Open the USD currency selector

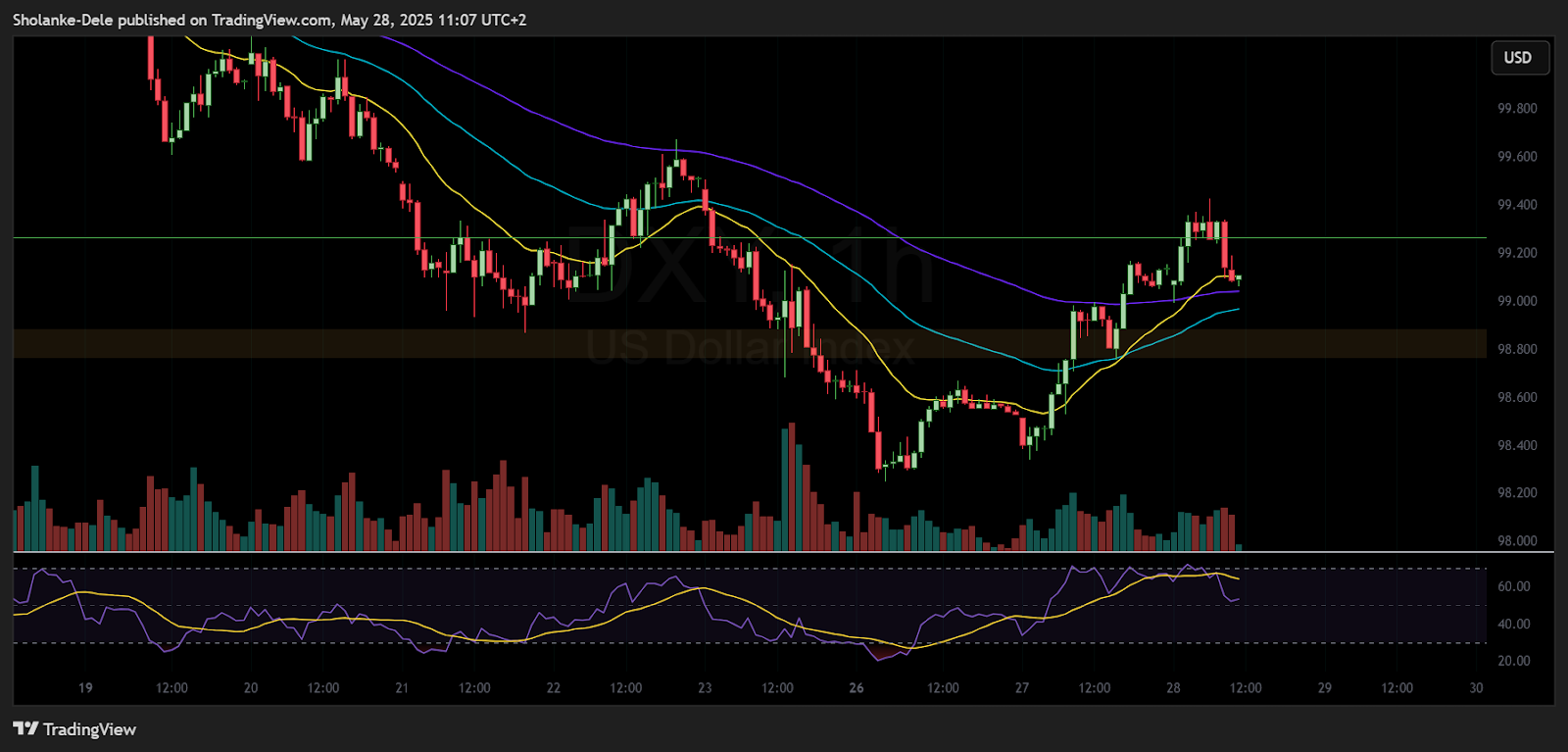coord(1519,58)
